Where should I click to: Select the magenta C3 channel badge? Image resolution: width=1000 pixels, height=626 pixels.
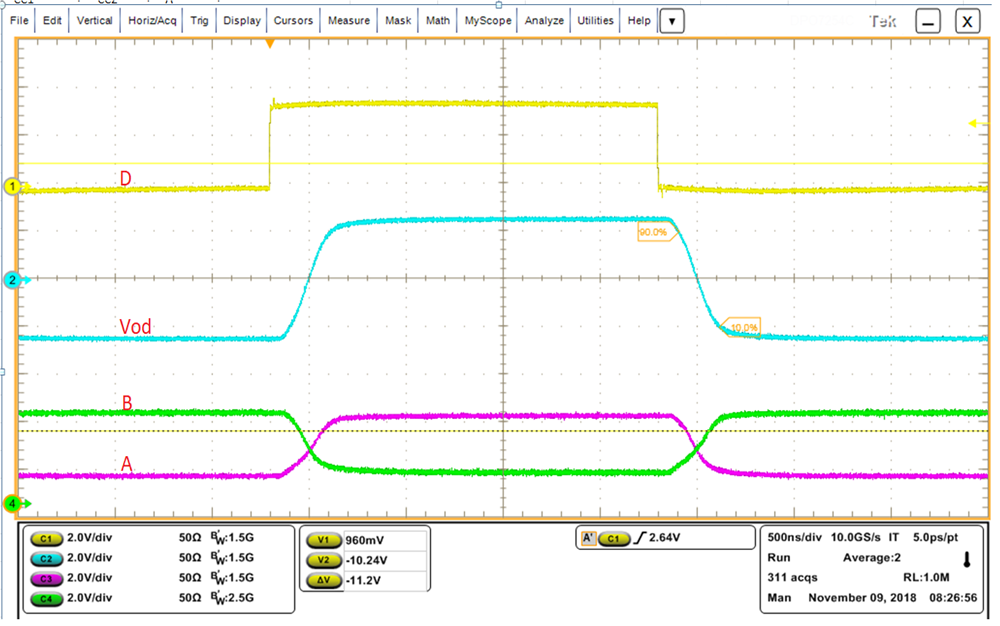pos(49,578)
